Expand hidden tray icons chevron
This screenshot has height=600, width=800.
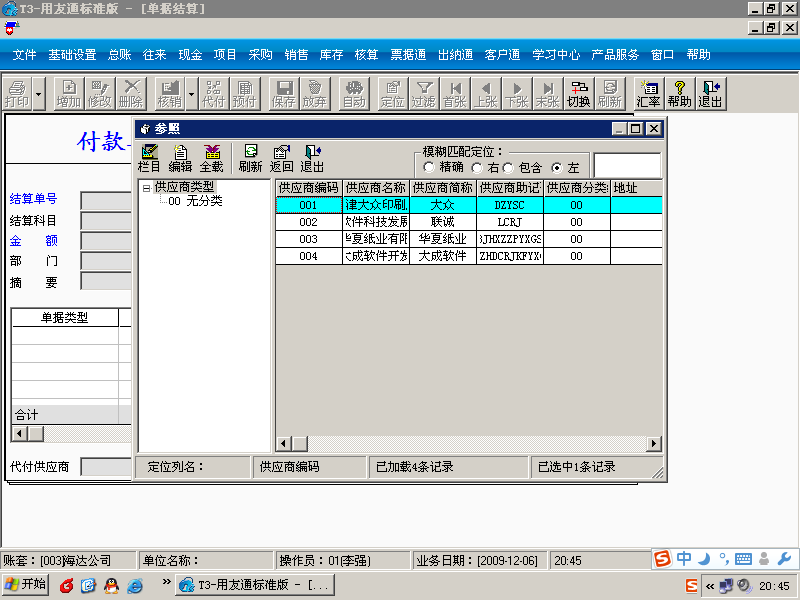710,586
